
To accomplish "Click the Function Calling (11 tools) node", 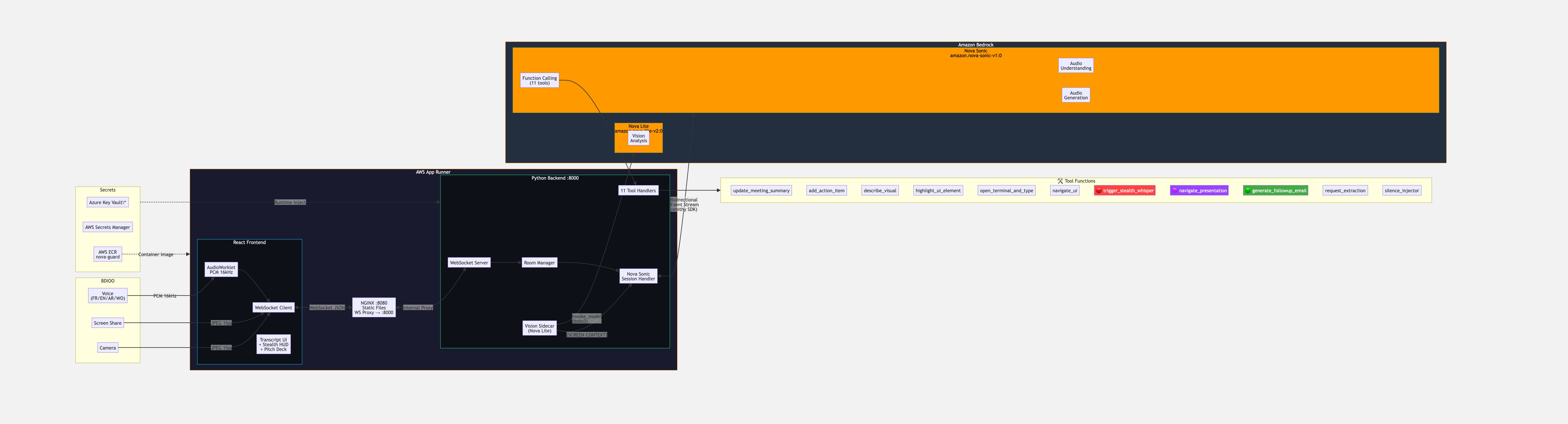I will [x=539, y=80].
